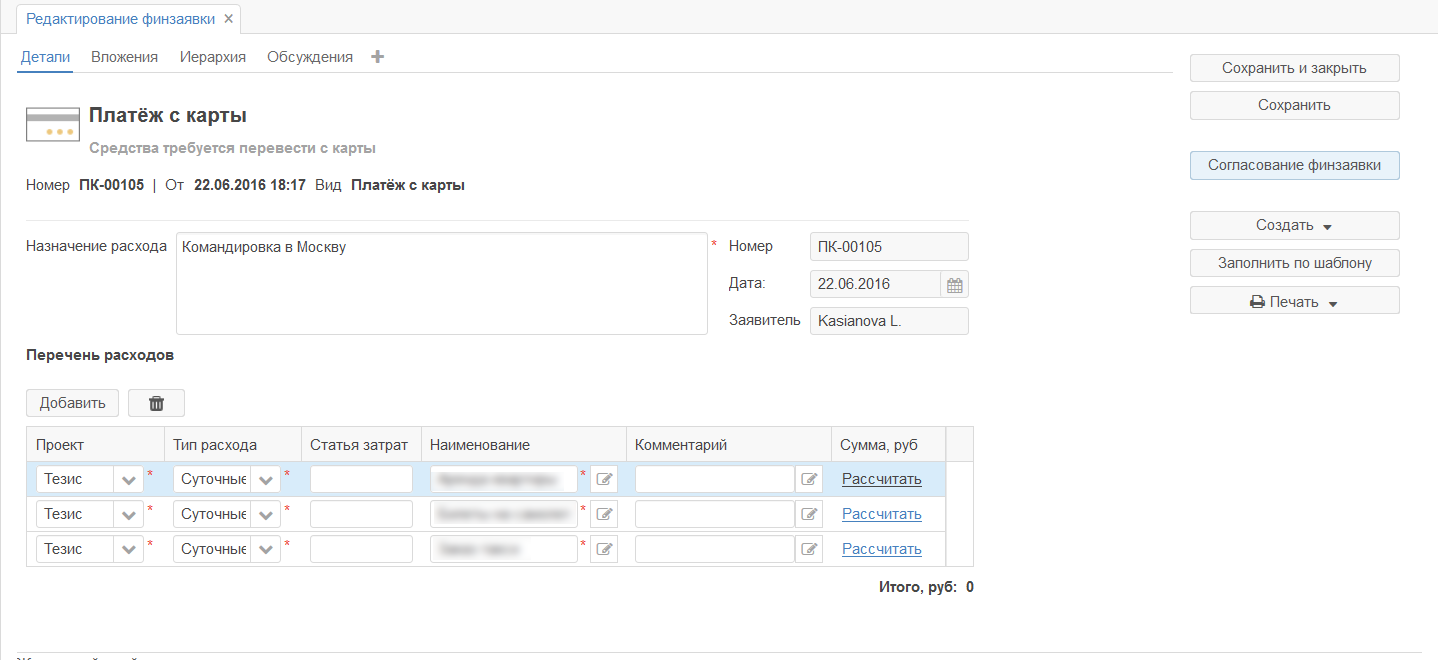
Task: Click the Сохранить button
Action: 1294,105
